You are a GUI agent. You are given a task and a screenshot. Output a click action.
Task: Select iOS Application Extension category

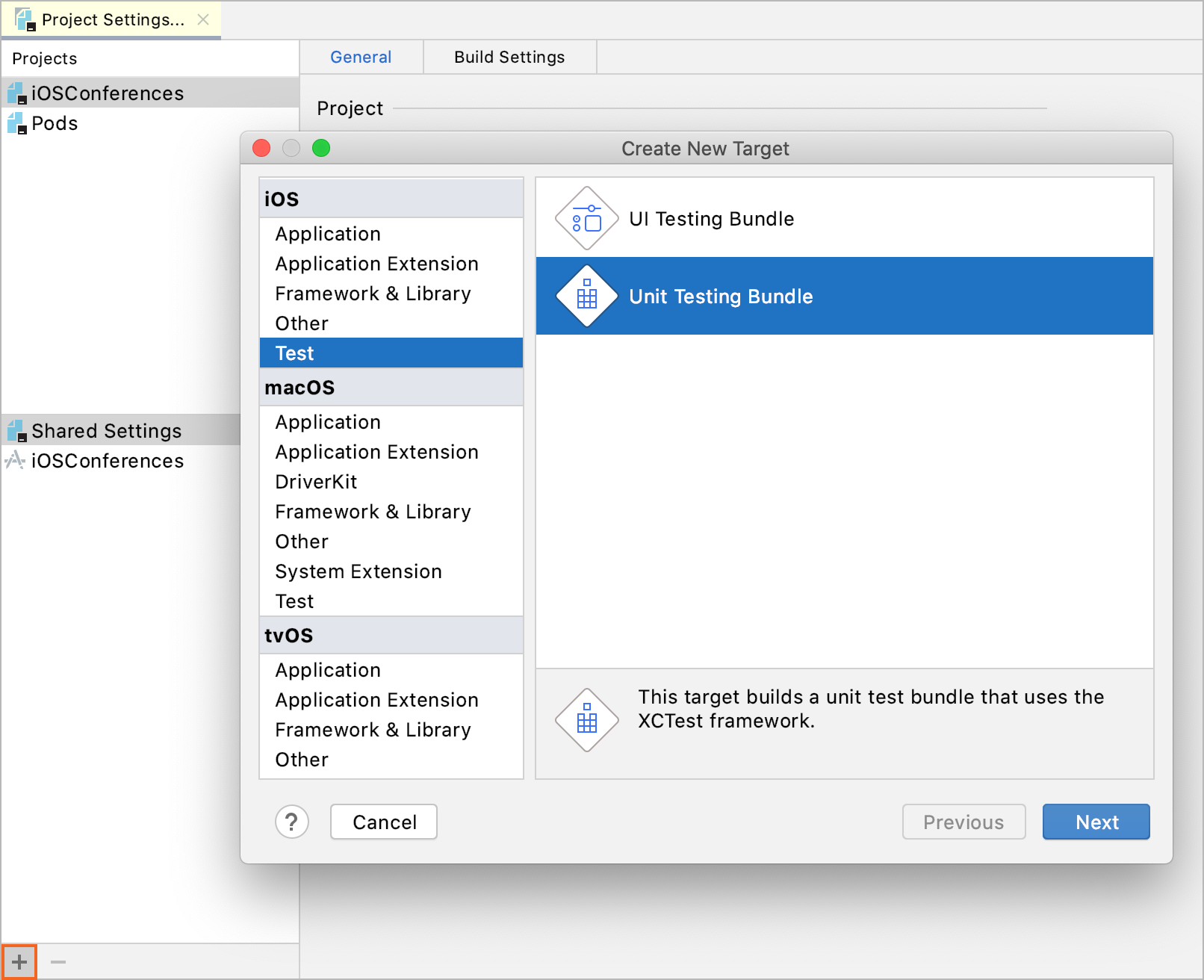tap(391, 264)
